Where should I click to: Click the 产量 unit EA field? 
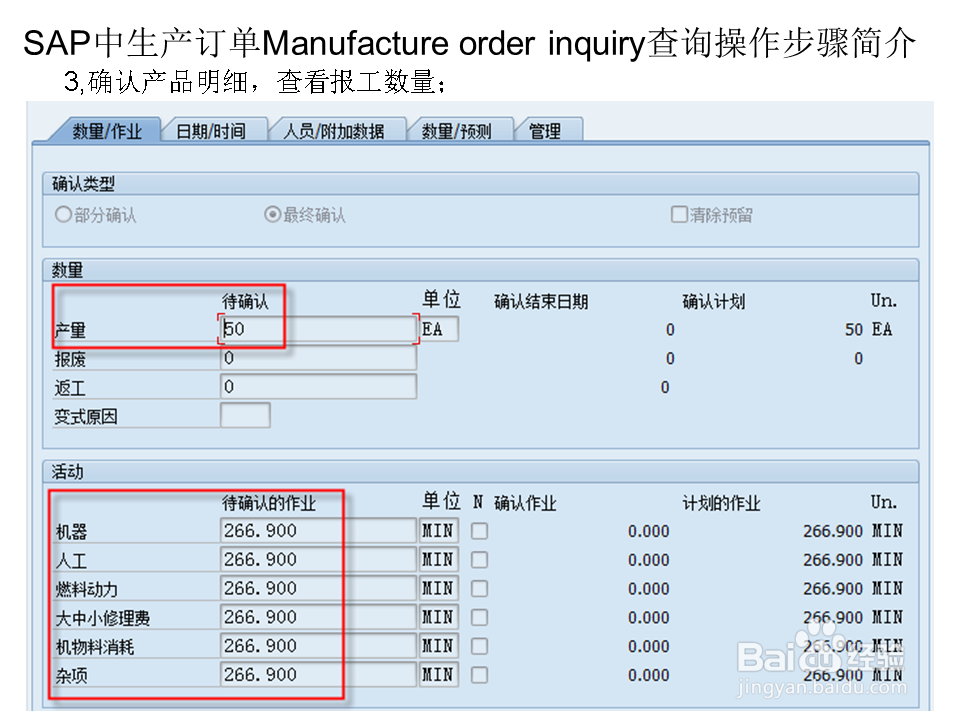[x=439, y=329]
